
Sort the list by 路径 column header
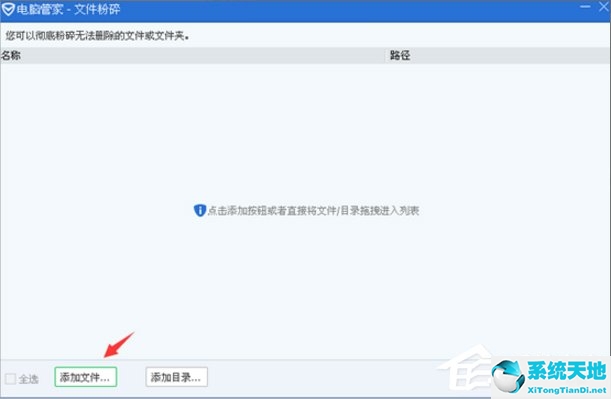(x=498, y=56)
